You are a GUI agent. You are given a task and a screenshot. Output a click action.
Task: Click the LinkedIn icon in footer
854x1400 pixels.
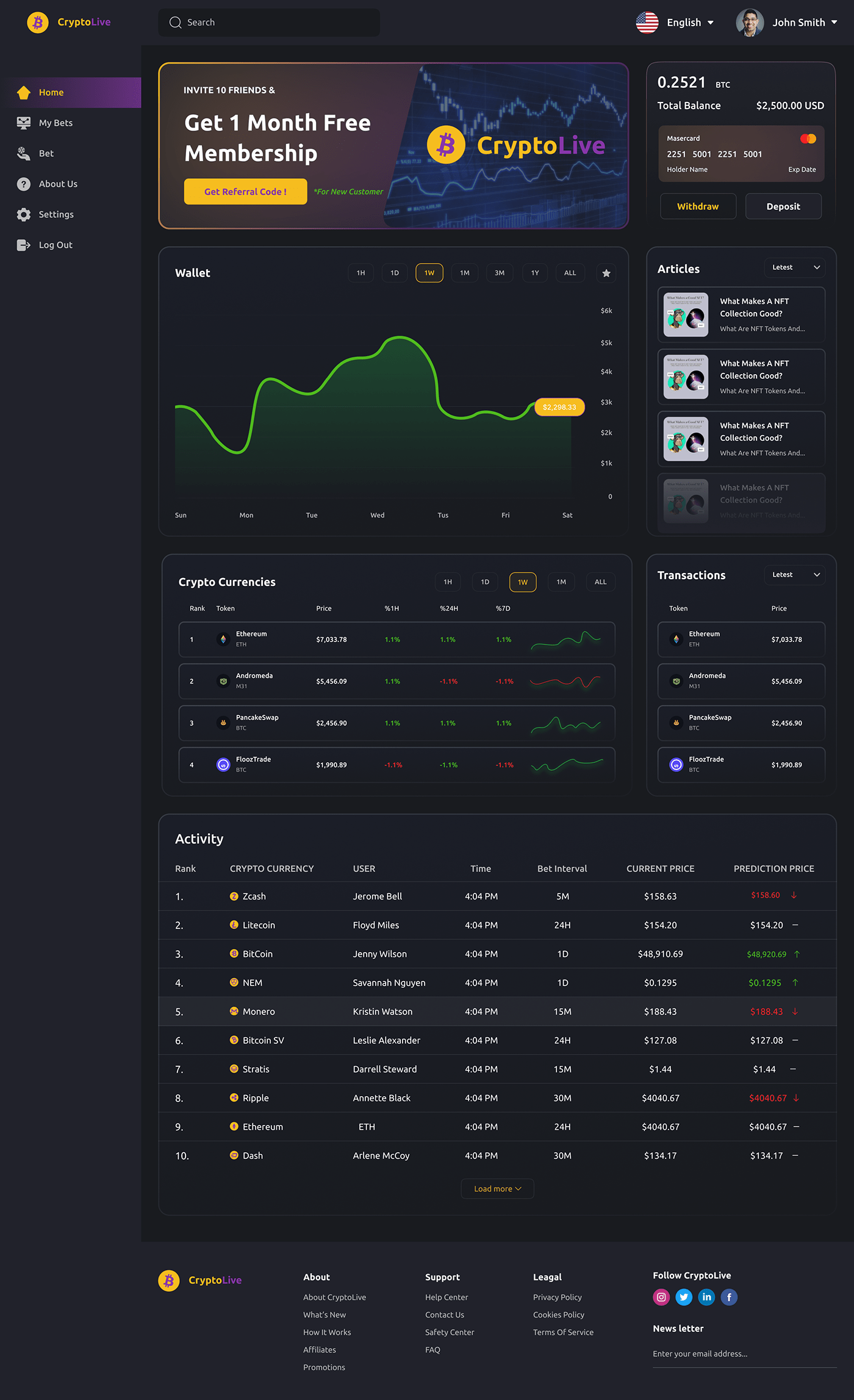(x=706, y=1297)
